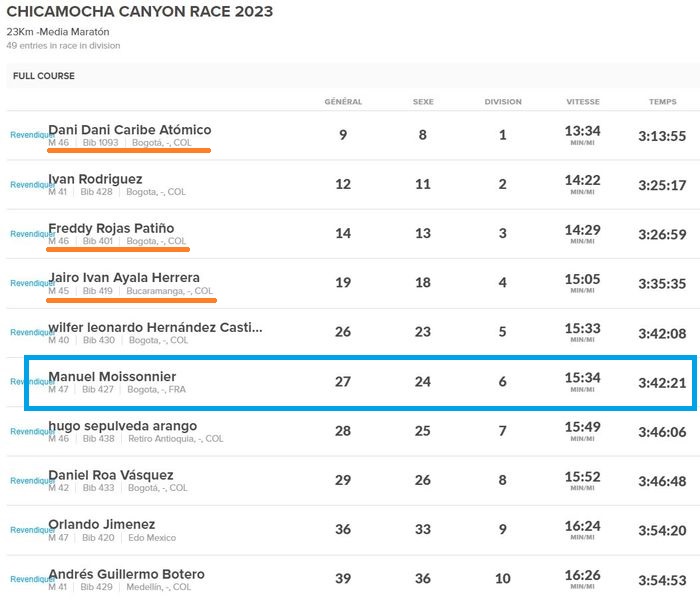Click the VITESSE column header
The width and height of the screenshot is (700, 602).
(582, 102)
